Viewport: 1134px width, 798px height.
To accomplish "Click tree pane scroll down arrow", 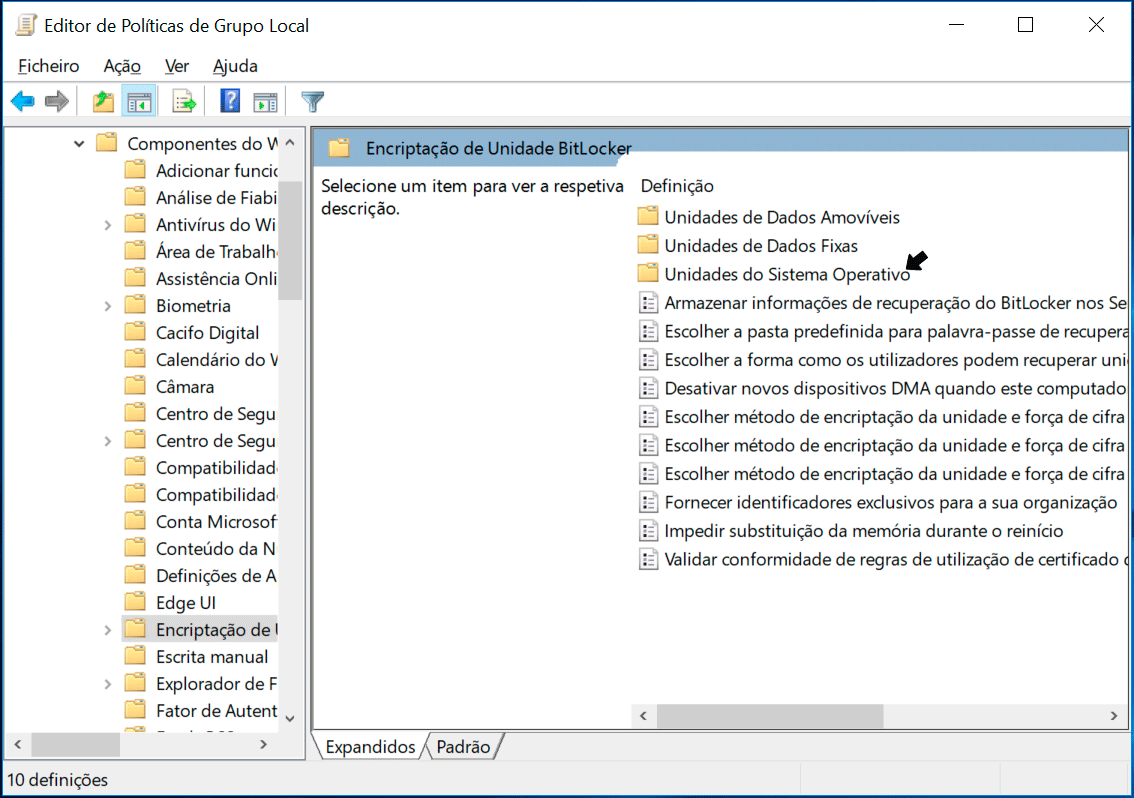I will point(290,718).
